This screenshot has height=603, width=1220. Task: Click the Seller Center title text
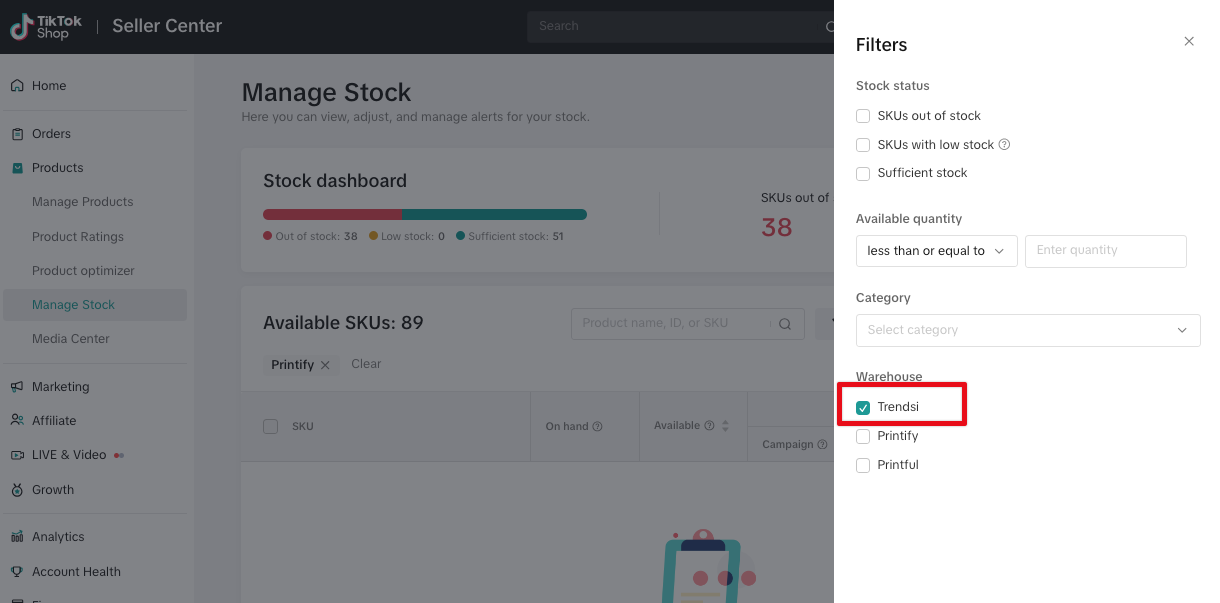tap(167, 26)
